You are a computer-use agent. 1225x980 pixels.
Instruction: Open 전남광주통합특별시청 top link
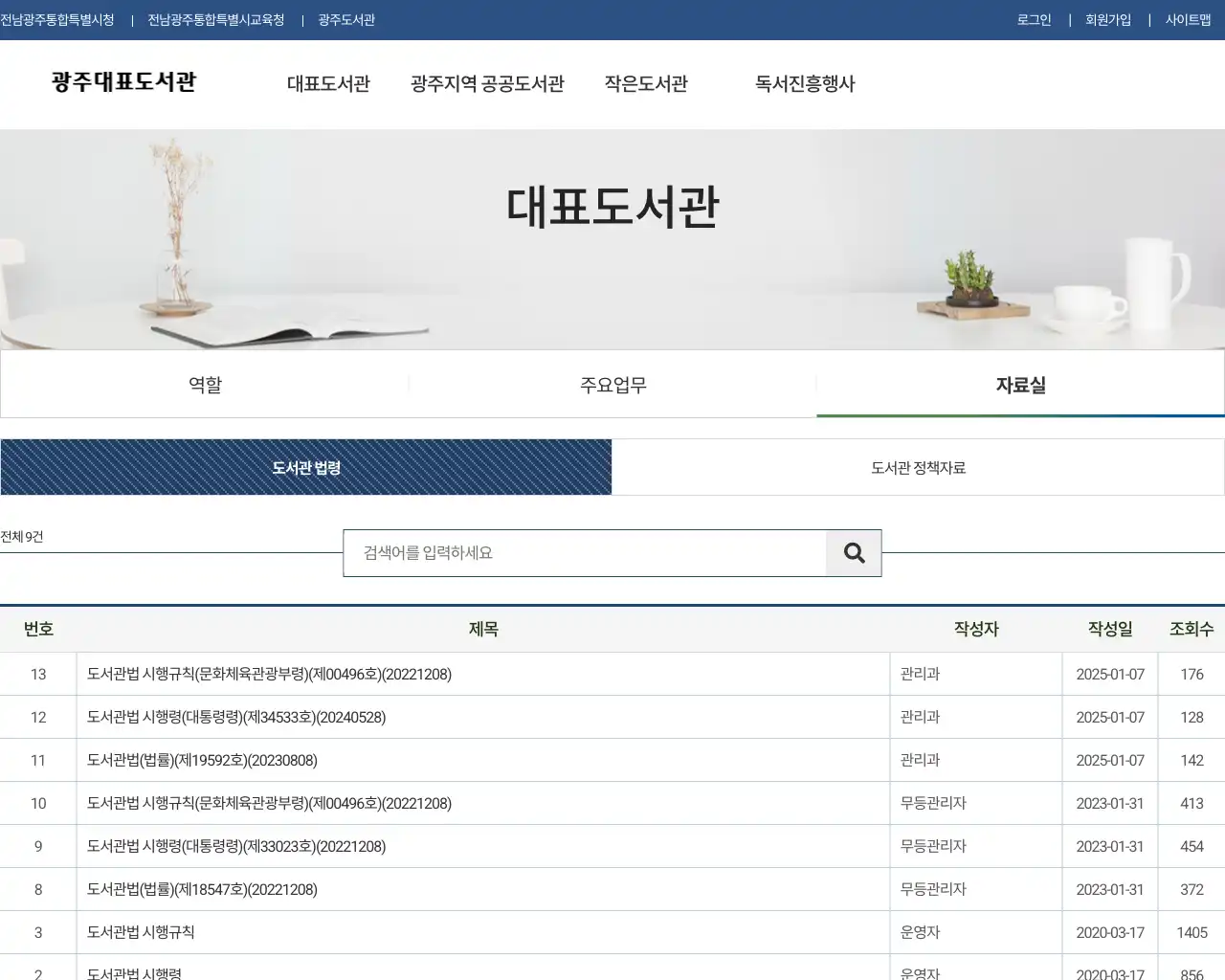(57, 20)
